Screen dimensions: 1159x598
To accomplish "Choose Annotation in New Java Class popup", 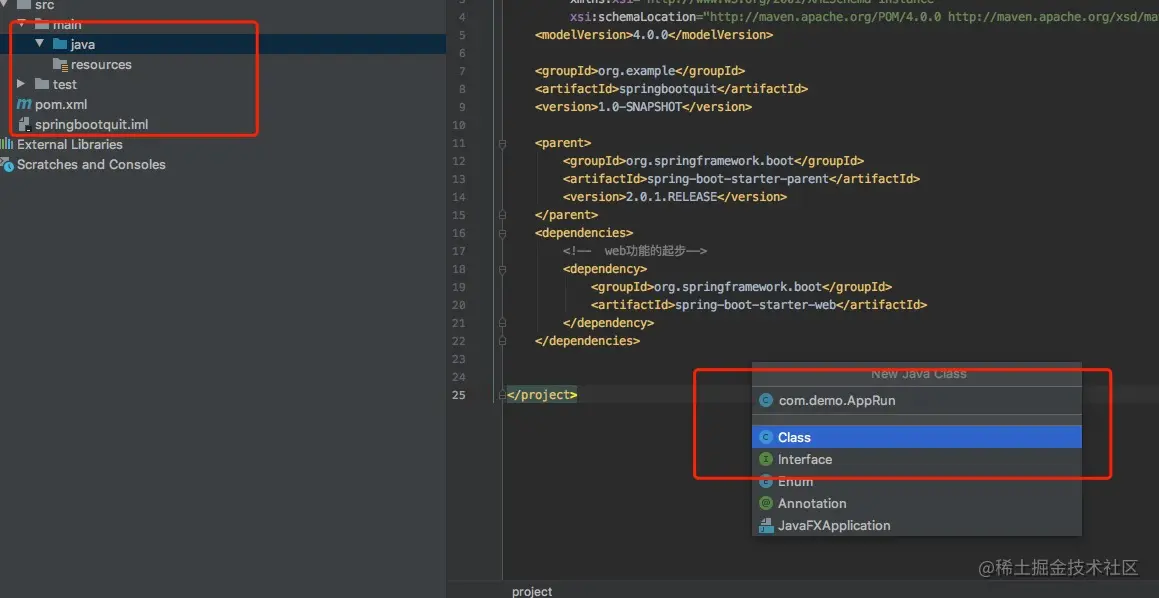I will click(x=917, y=503).
